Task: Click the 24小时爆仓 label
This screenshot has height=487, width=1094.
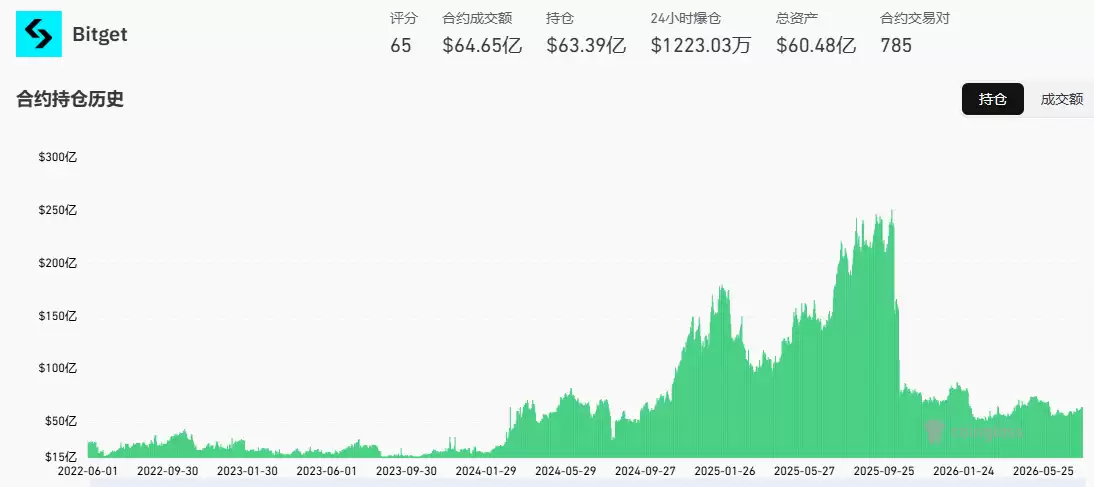Action: [686, 18]
